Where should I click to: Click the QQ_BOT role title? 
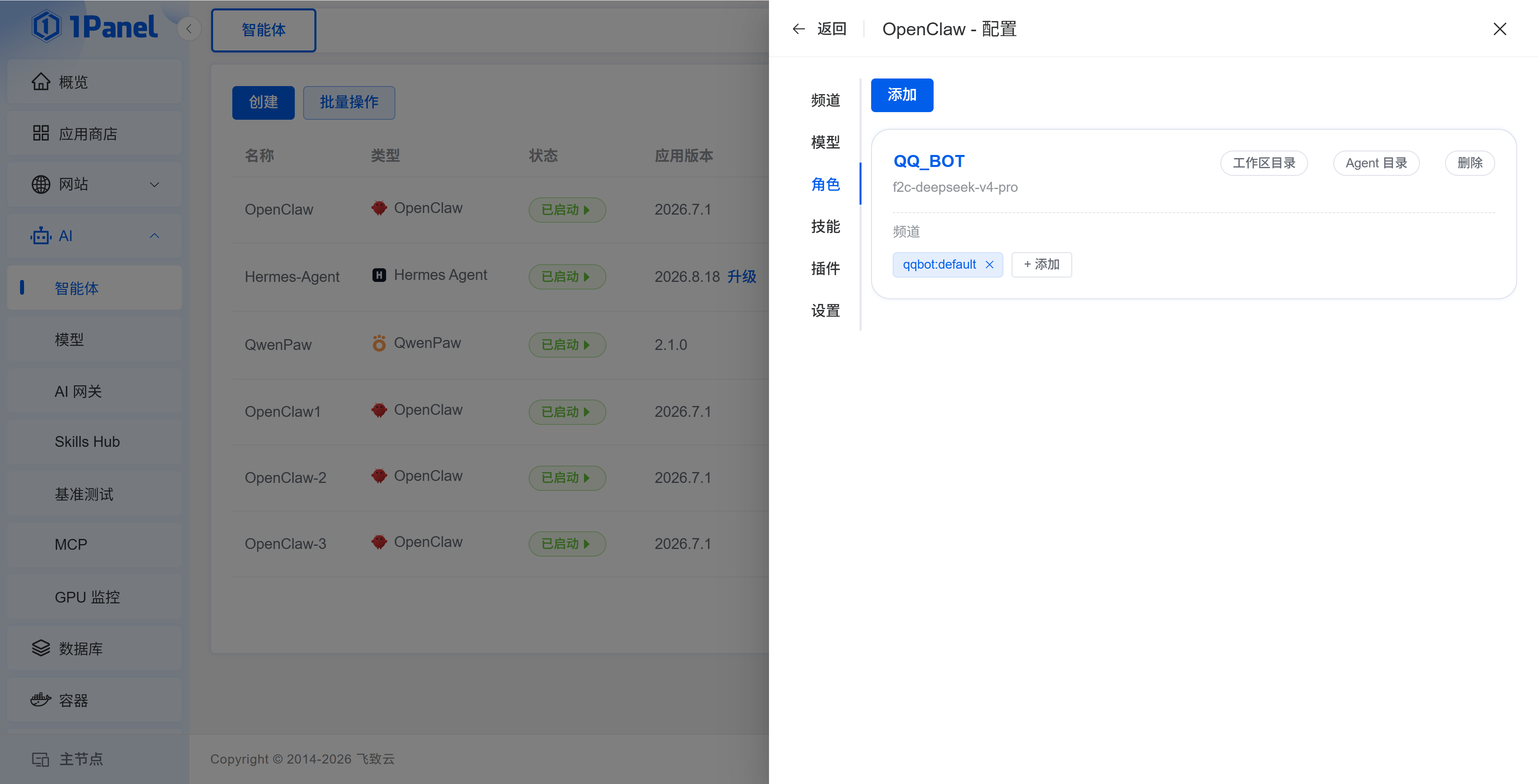coord(929,161)
